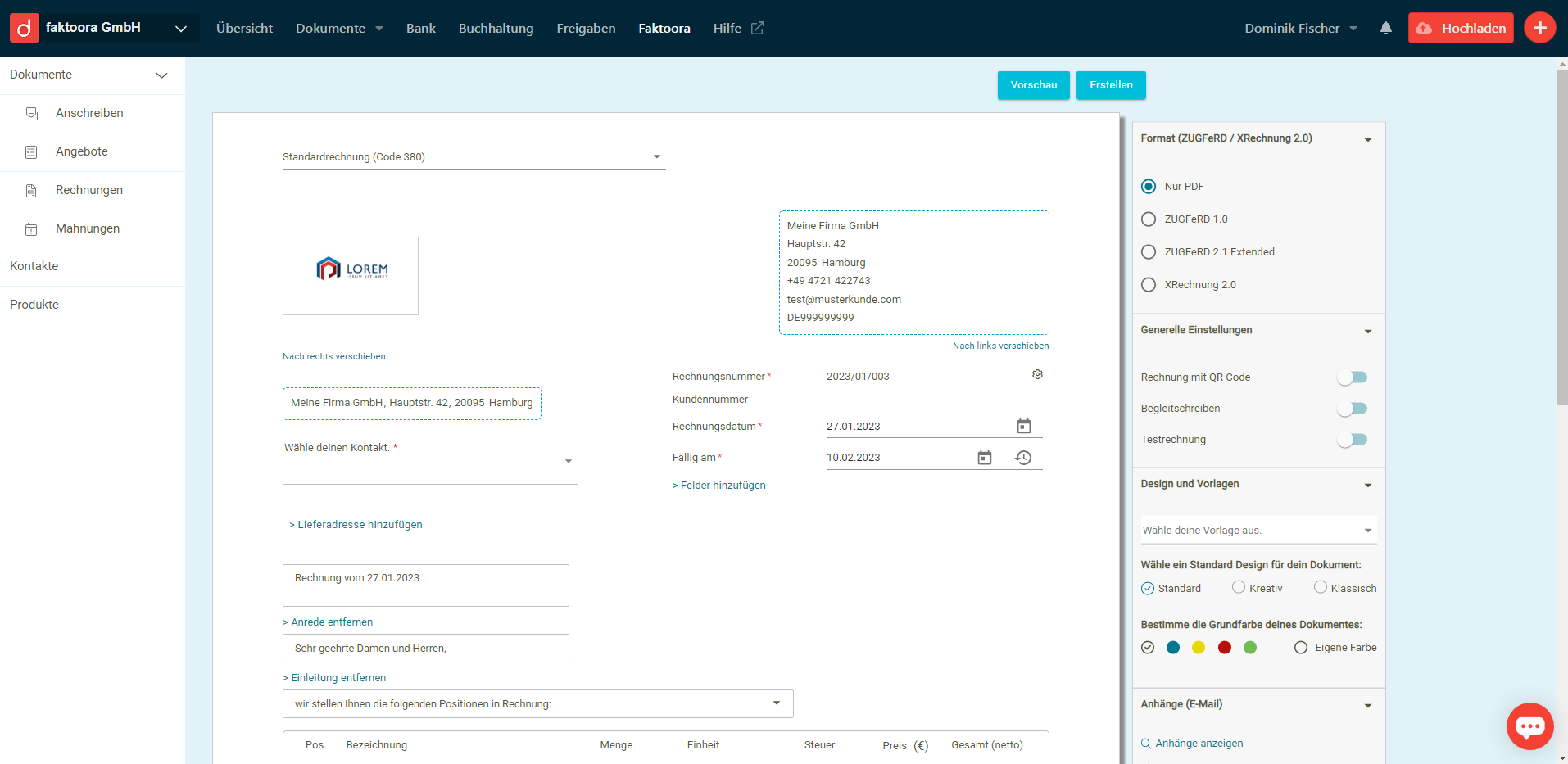Image resolution: width=1568 pixels, height=764 pixels.
Task: Open the invoice number settings gear
Action: pyautogui.click(x=1037, y=374)
